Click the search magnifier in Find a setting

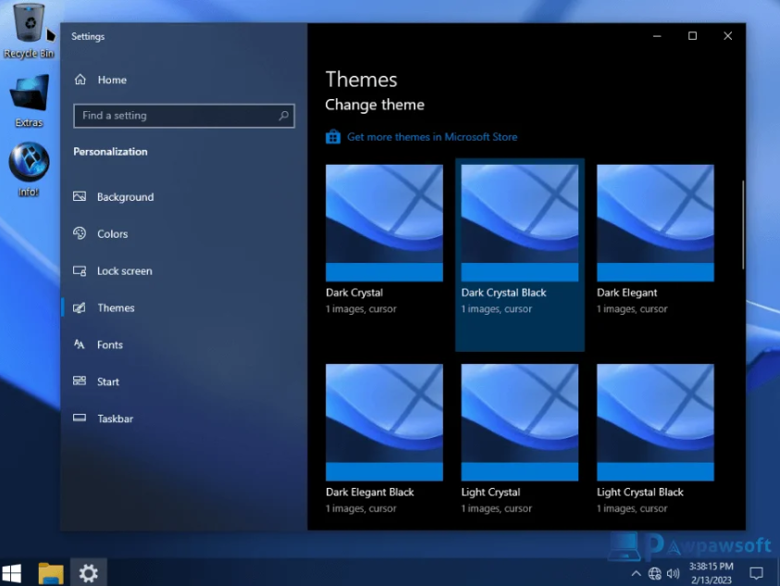(x=284, y=115)
